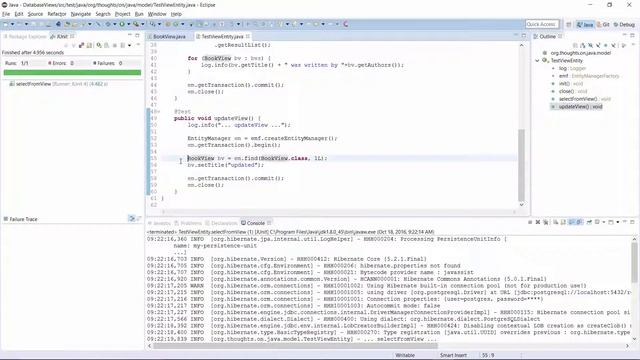Open the External Tools dropdown arrow
This screenshot has height=360, width=640.
click(x=142, y=24)
